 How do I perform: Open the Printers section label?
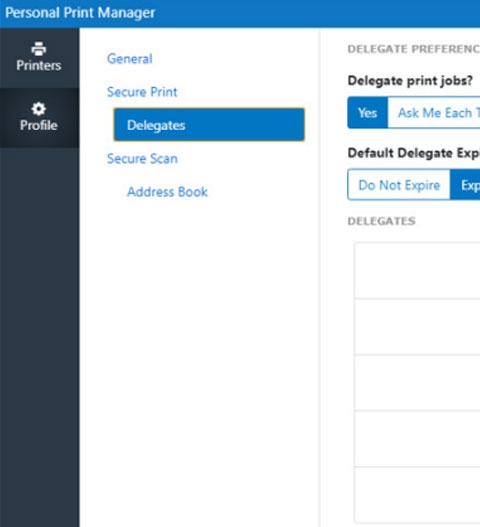coord(39,65)
